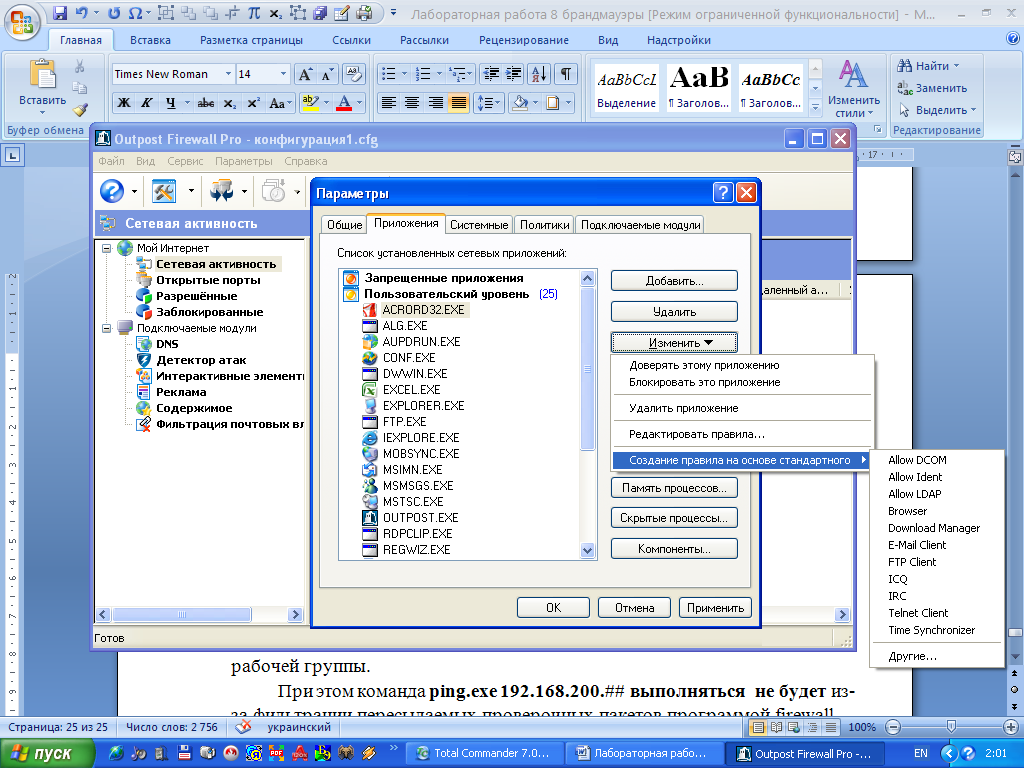
Task: Click the Скрытые процессы button
Action: tap(674, 518)
